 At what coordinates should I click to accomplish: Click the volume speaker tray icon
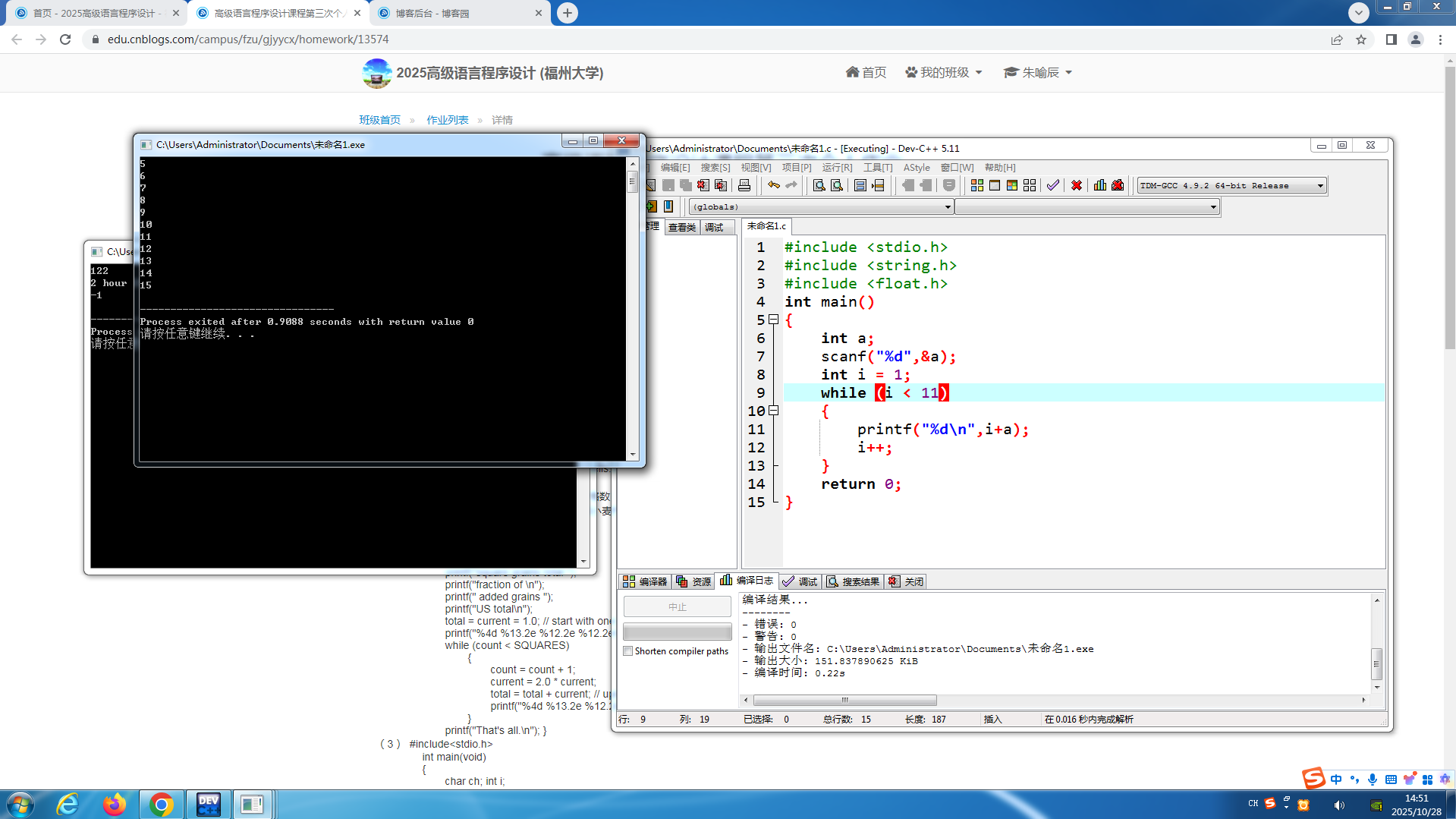coord(1339,805)
